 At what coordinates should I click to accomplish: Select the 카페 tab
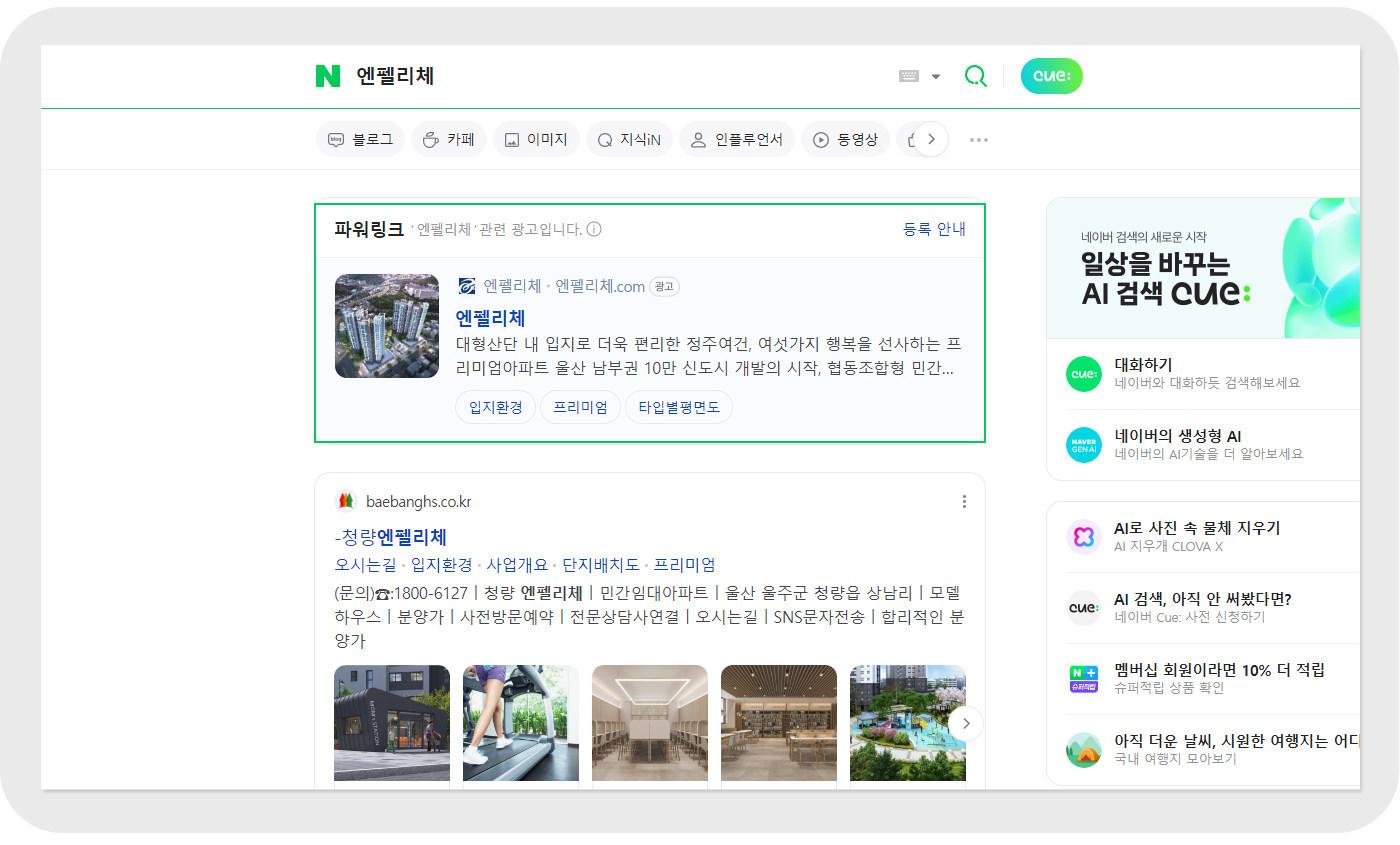point(448,140)
